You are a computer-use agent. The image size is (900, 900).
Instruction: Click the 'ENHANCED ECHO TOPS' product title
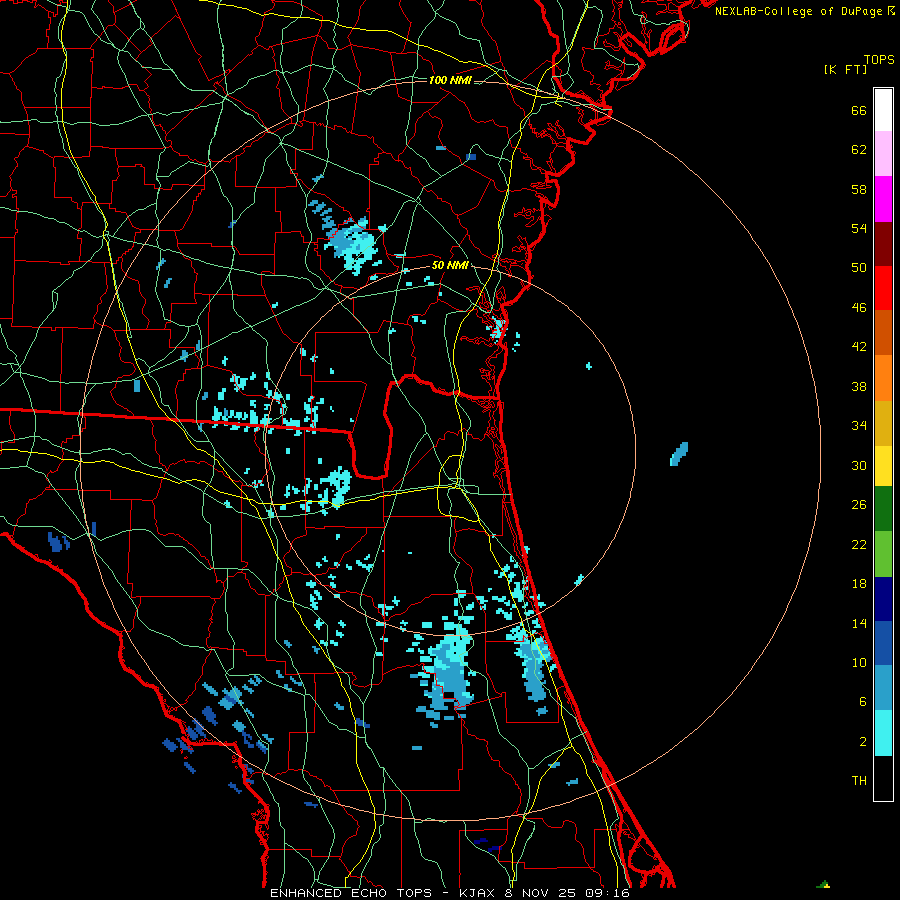(x=351, y=893)
